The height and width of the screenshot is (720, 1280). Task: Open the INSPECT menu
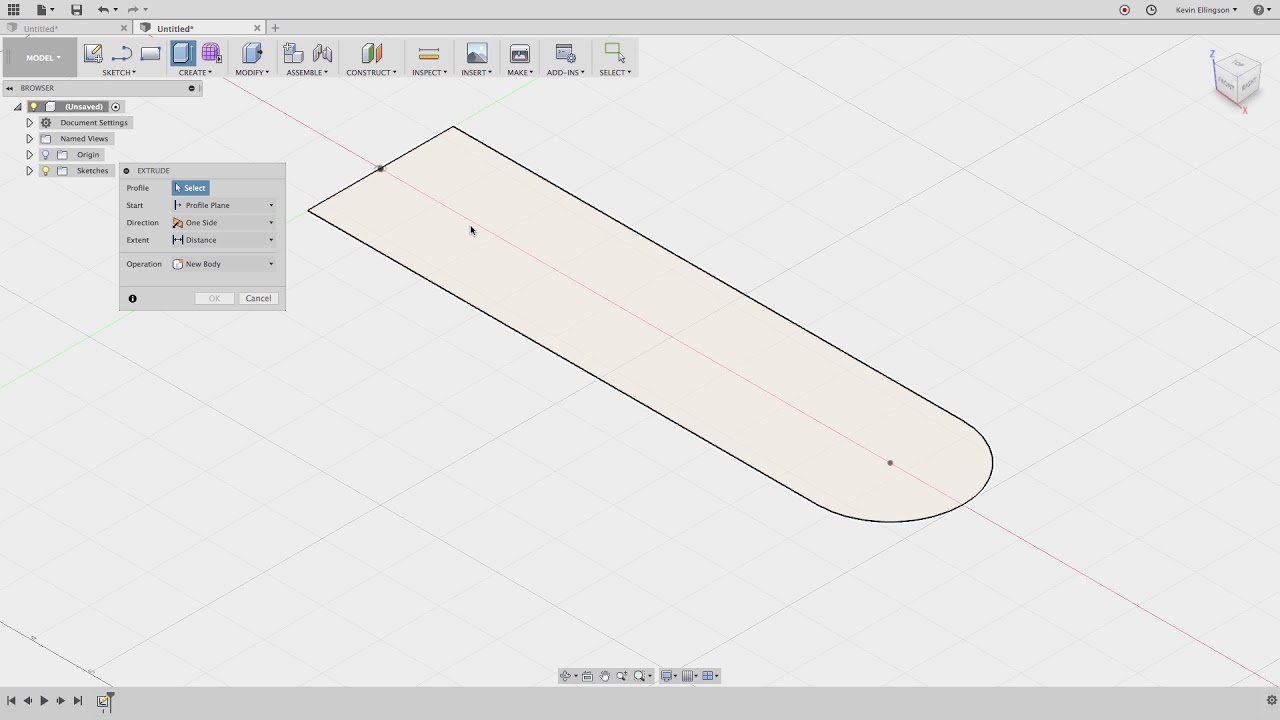point(429,73)
